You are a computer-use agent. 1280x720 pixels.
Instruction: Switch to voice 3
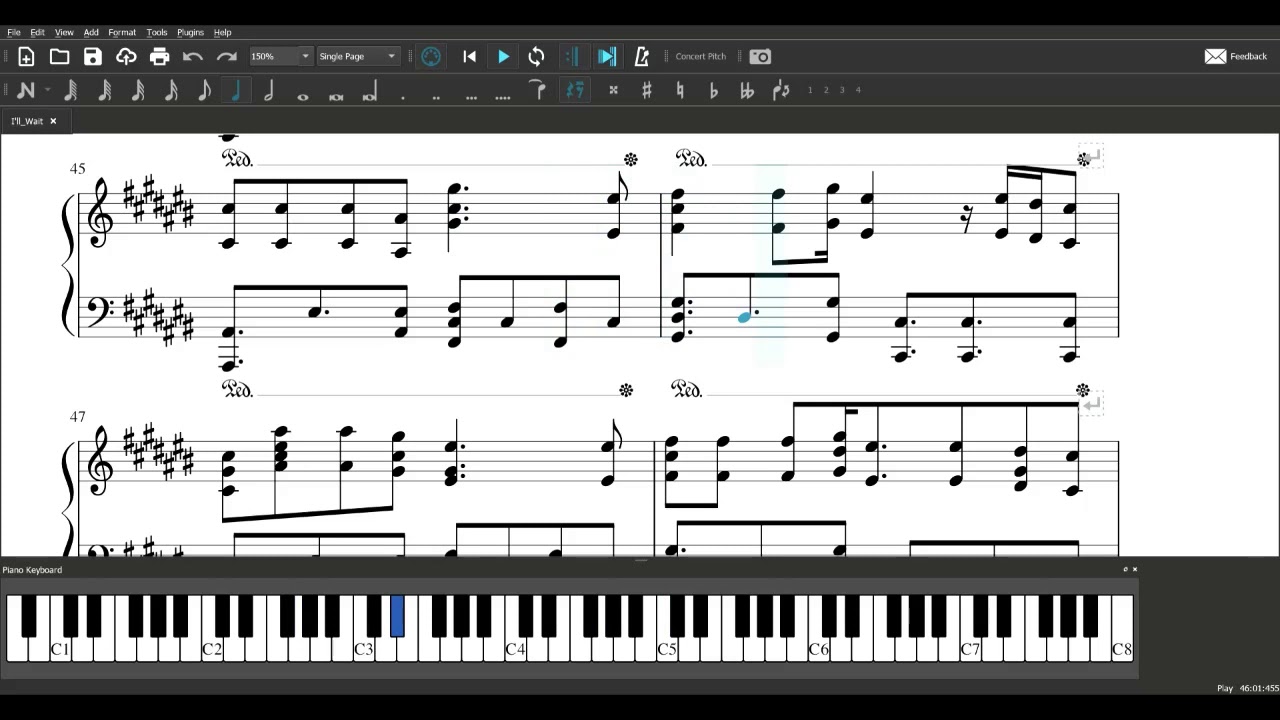[842, 90]
